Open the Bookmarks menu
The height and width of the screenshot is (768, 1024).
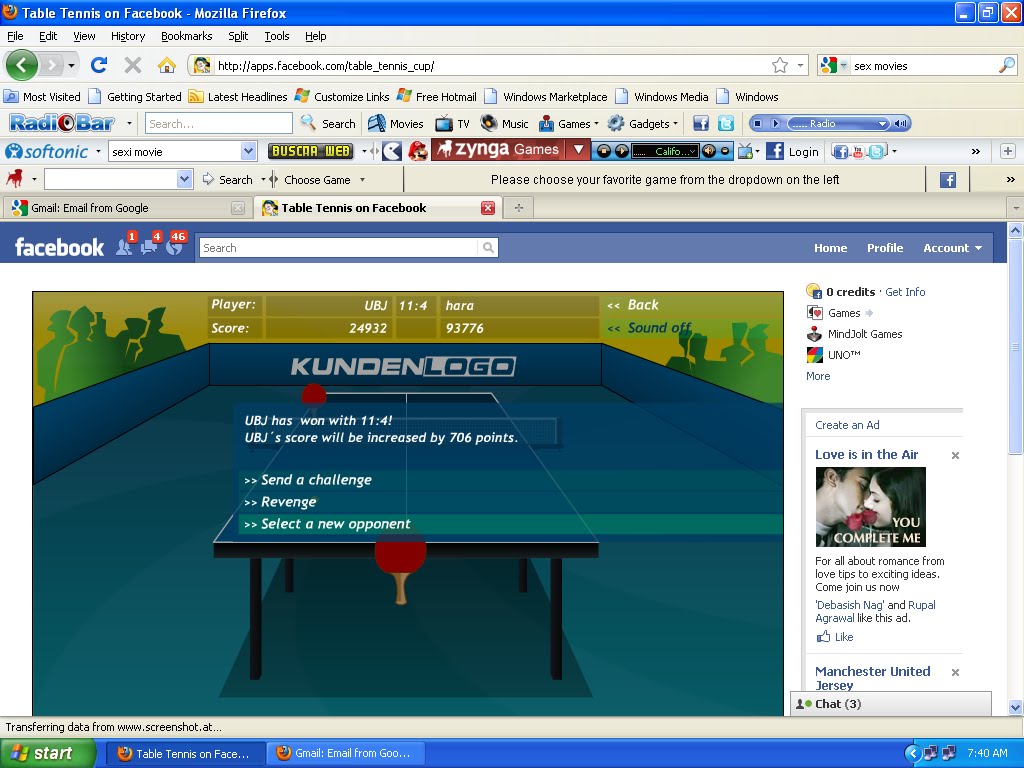coord(187,36)
